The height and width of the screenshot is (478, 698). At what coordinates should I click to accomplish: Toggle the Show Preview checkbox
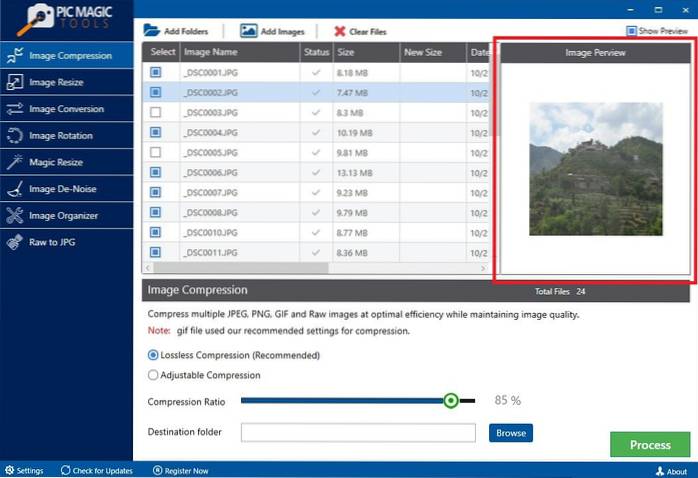(x=631, y=31)
